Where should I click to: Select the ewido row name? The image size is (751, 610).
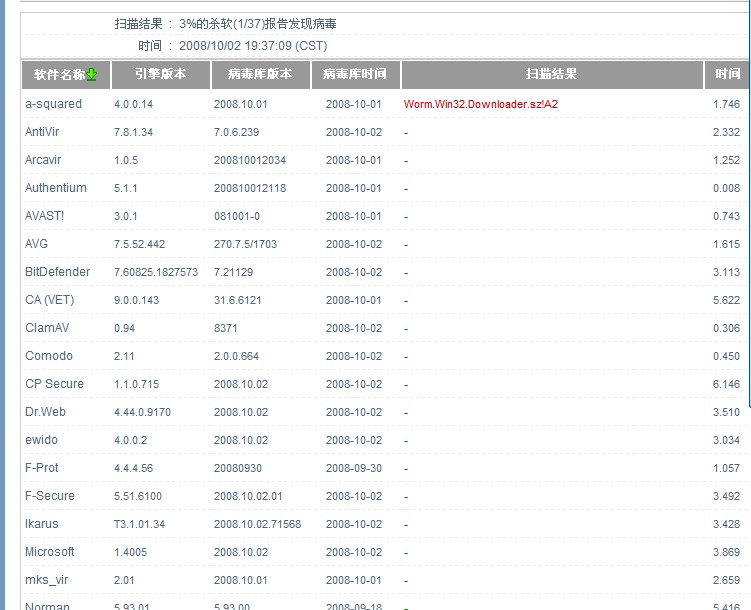point(41,440)
